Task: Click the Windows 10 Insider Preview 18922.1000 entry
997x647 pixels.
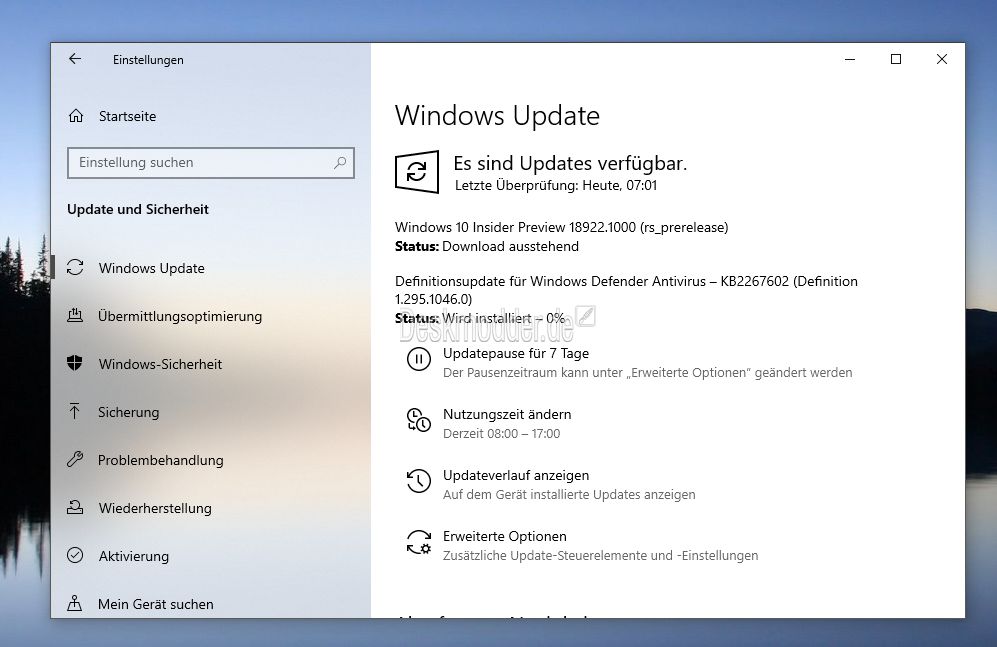Action: pos(561,228)
